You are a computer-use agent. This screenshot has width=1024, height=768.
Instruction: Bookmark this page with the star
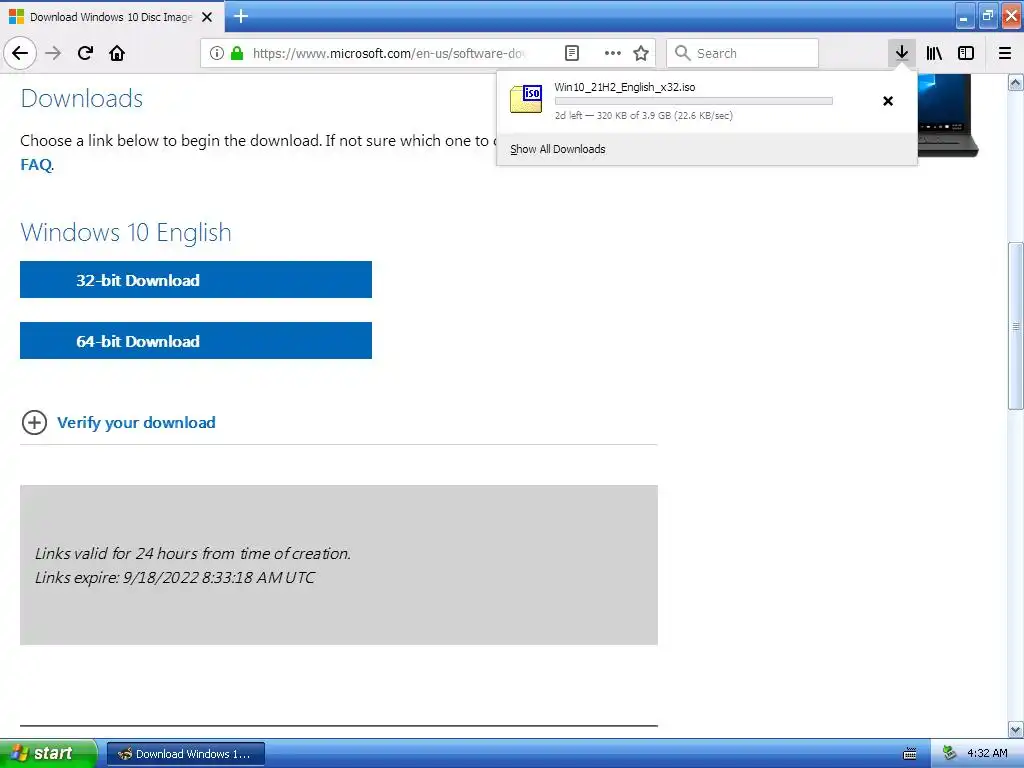pyautogui.click(x=641, y=53)
